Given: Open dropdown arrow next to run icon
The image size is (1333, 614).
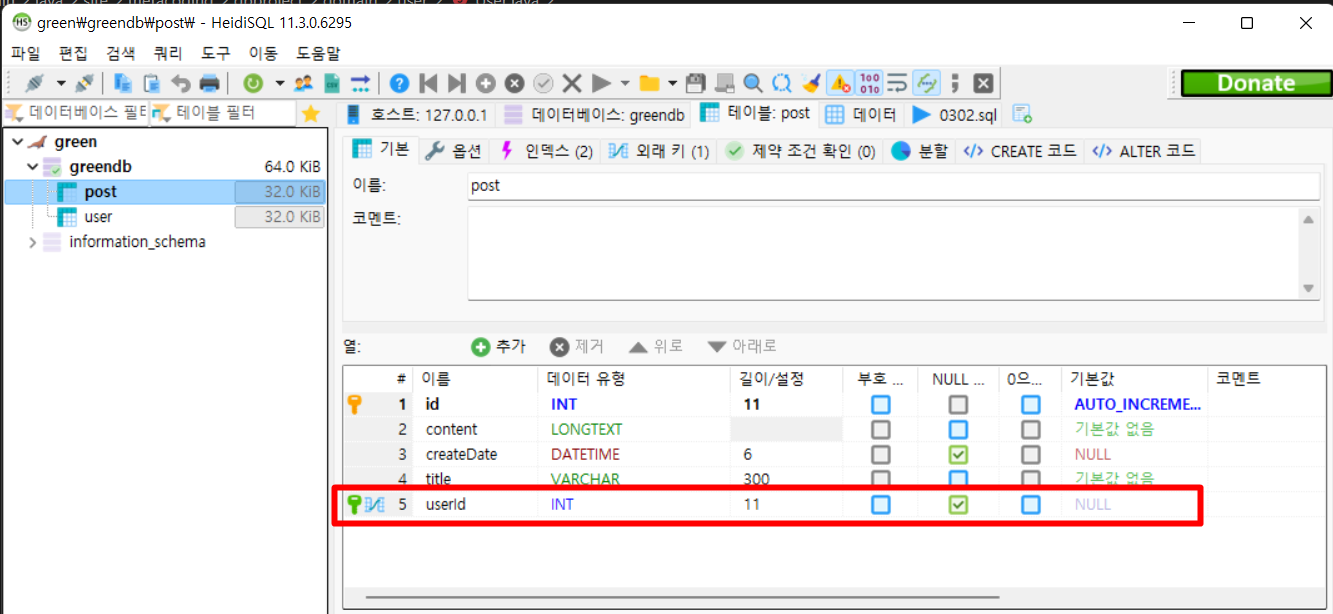Looking at the screenshot, I should coord(625,83).
